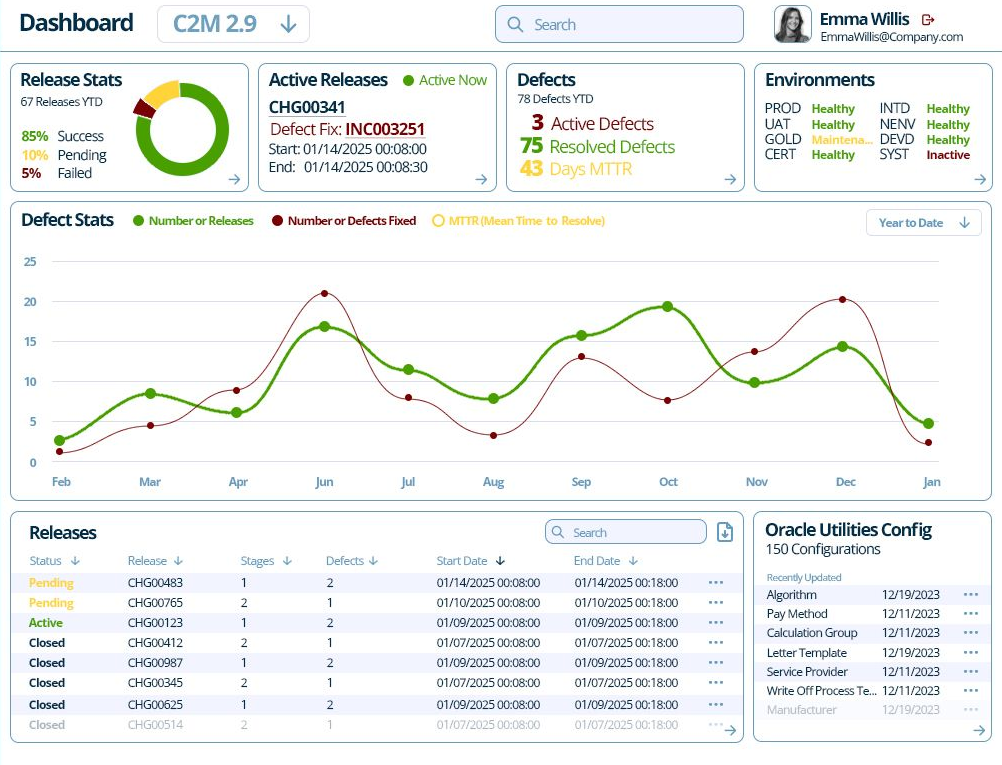This screenshot has height=765, width=1002.
Task: Open Oracle Utilities Config details arrow
Action: [979, 730]
